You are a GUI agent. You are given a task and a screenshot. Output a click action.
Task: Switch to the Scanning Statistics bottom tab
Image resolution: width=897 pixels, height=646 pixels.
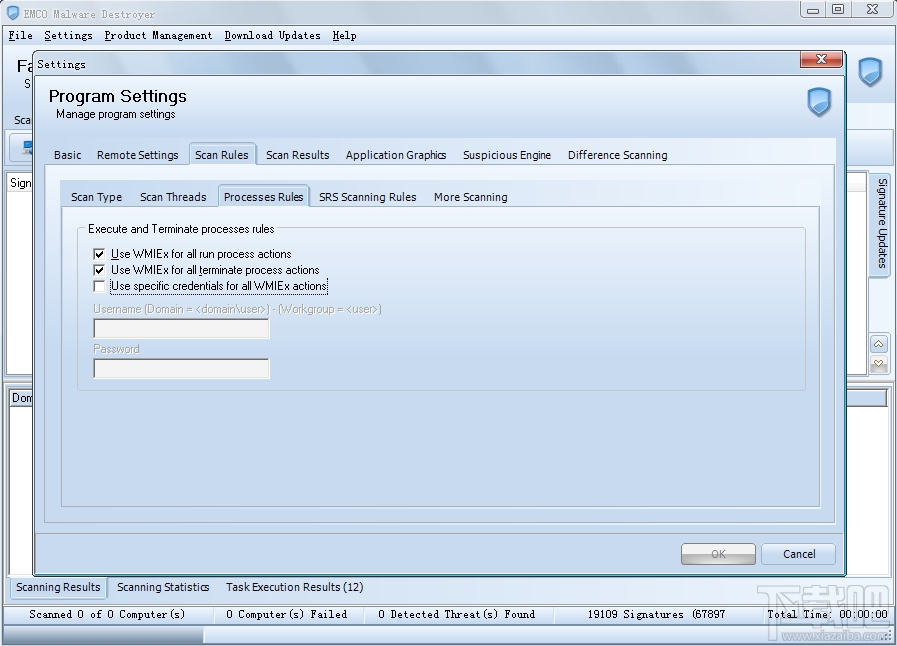coord(162,587)
